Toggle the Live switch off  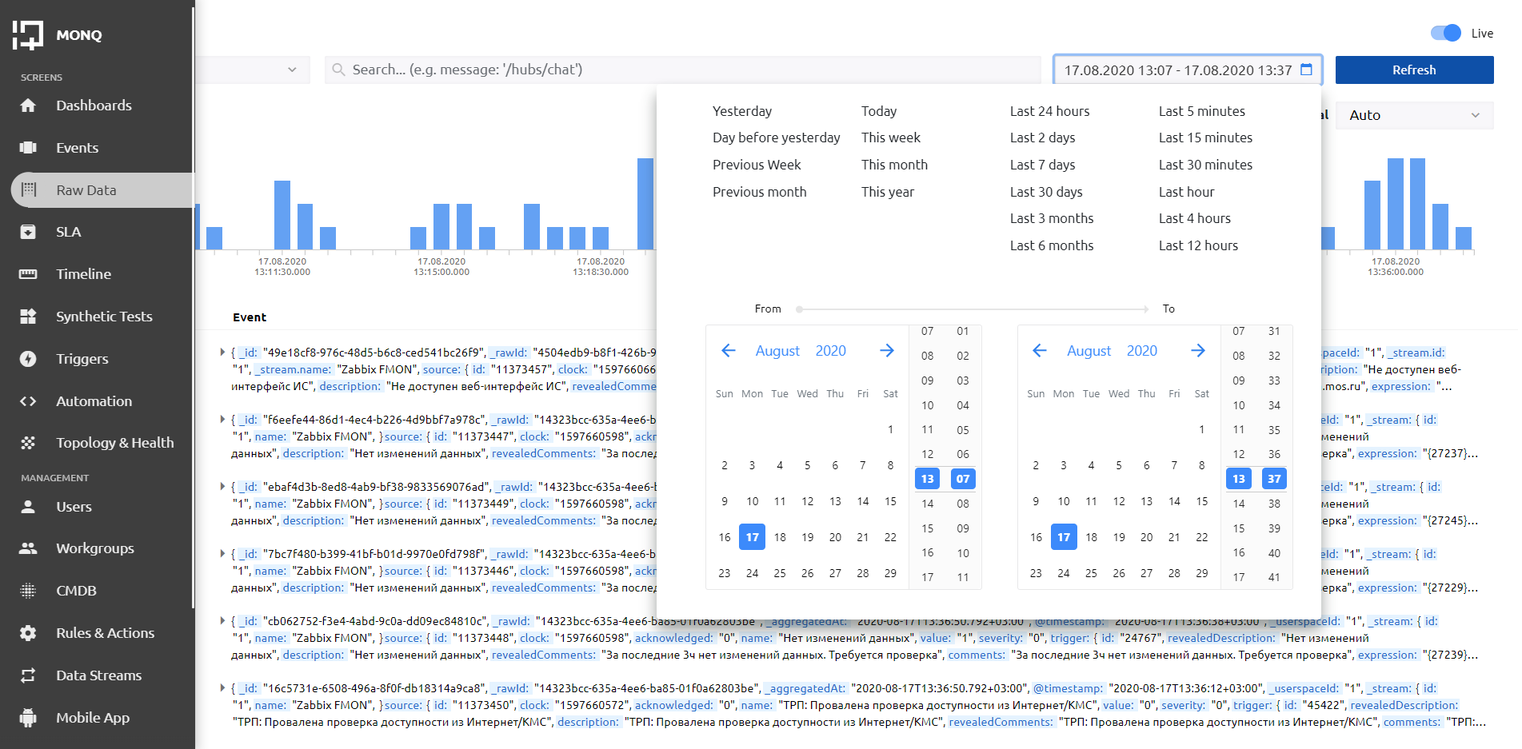coord(1446,33)
